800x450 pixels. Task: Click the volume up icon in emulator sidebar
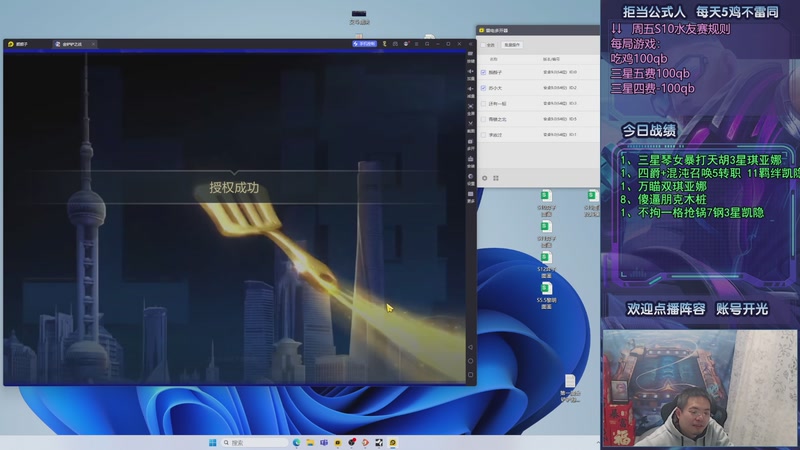[x=470, y=73]
